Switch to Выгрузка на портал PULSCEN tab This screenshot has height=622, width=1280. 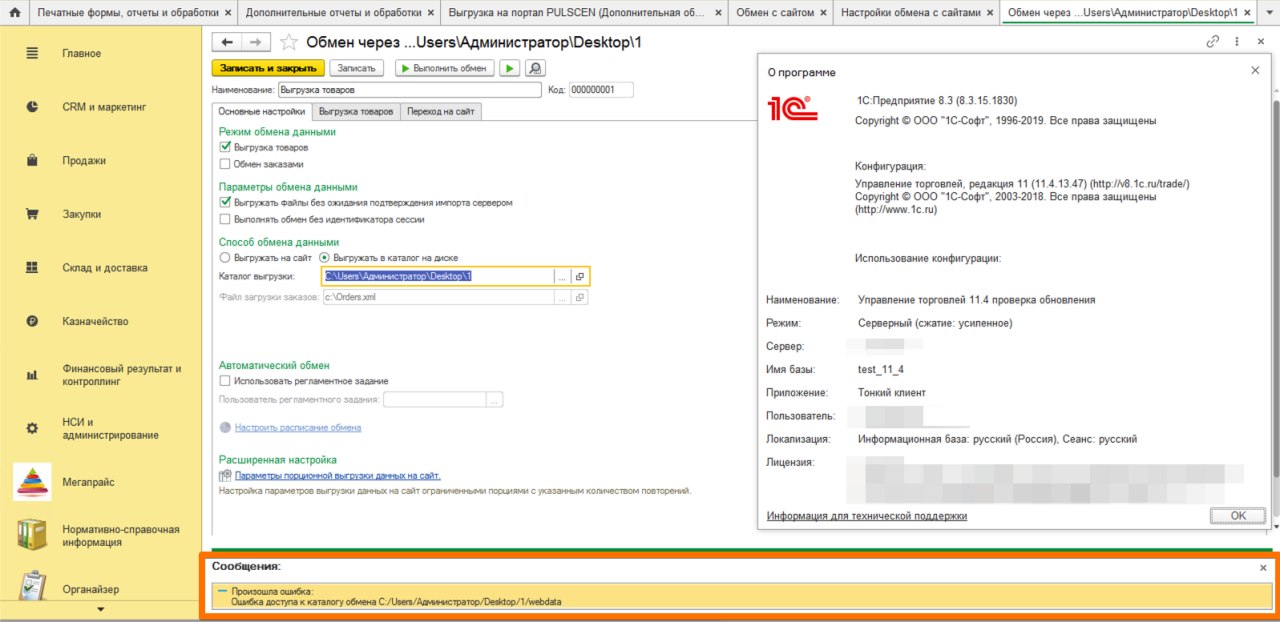575,13
